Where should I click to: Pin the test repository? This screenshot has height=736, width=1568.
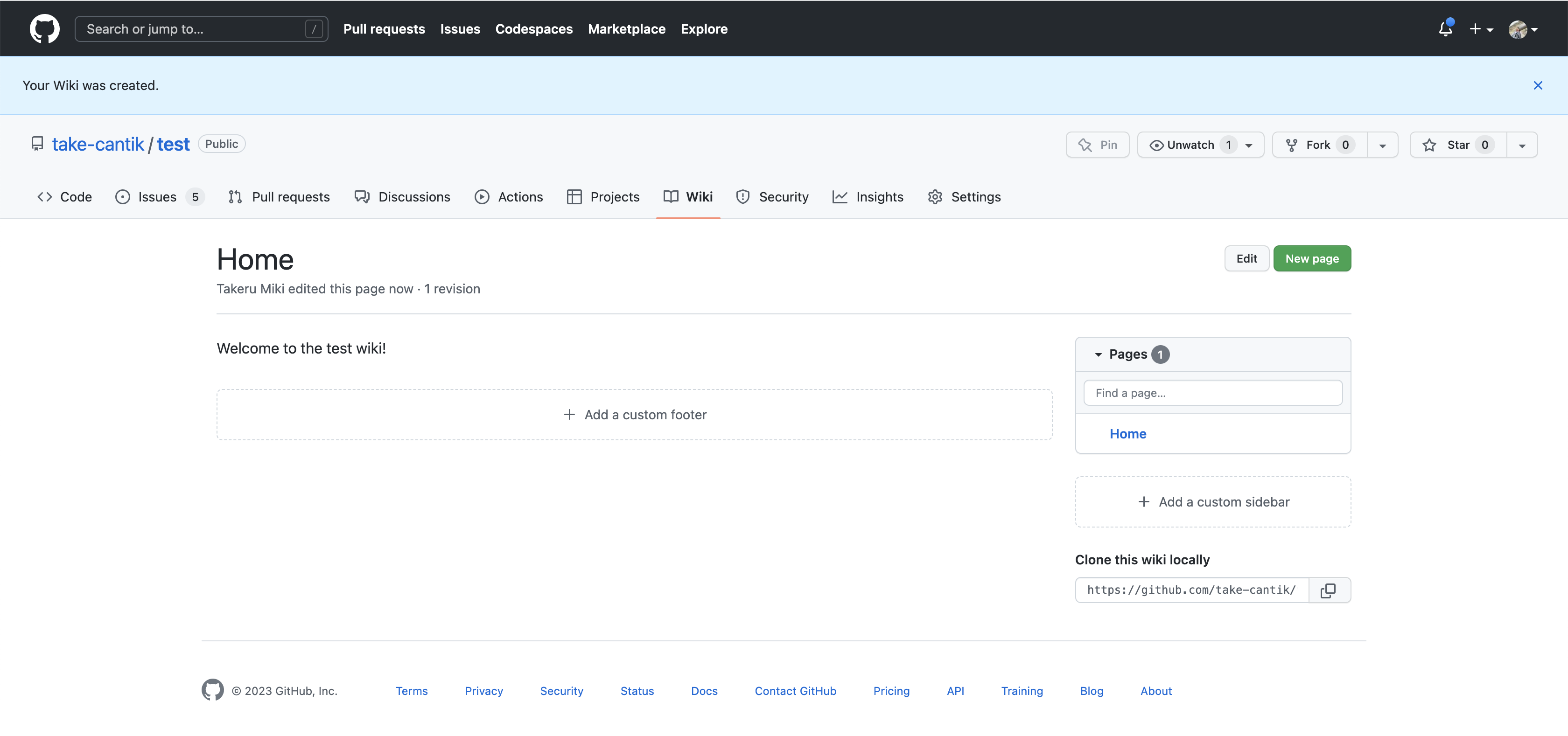[1098, 145]
